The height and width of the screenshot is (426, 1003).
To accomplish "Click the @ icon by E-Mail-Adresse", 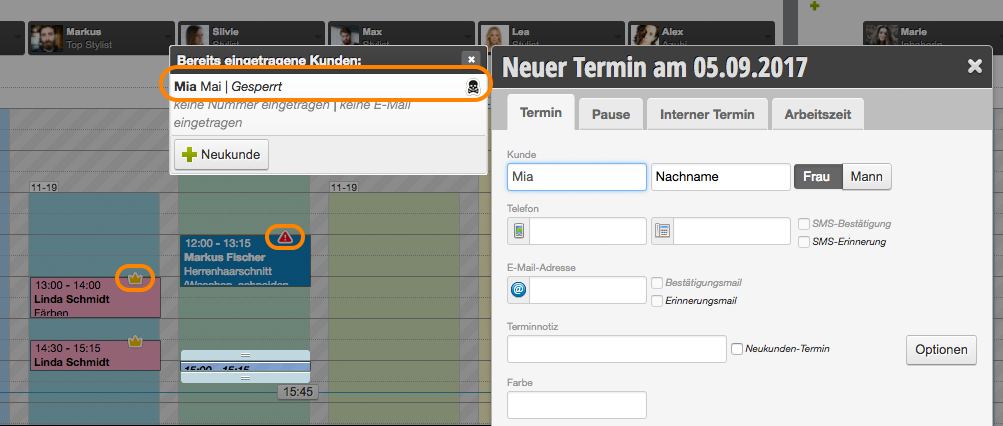I will point(519,290).
